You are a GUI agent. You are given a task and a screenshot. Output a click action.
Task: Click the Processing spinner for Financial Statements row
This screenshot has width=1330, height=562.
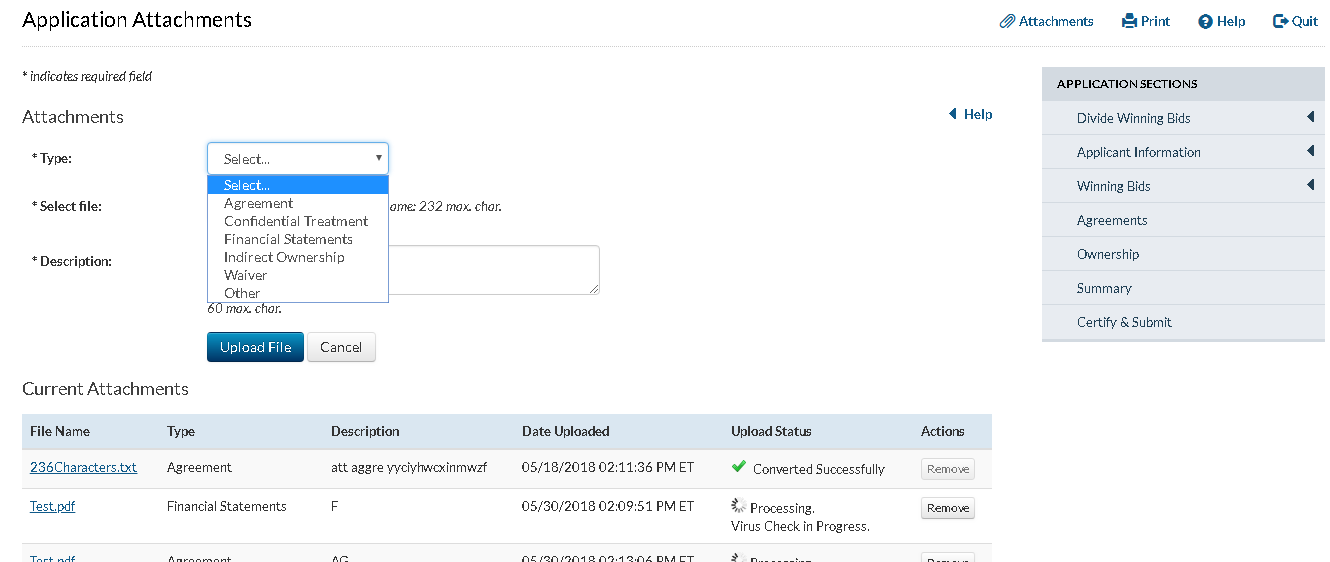pyautogui.click(x=738, y=506)
